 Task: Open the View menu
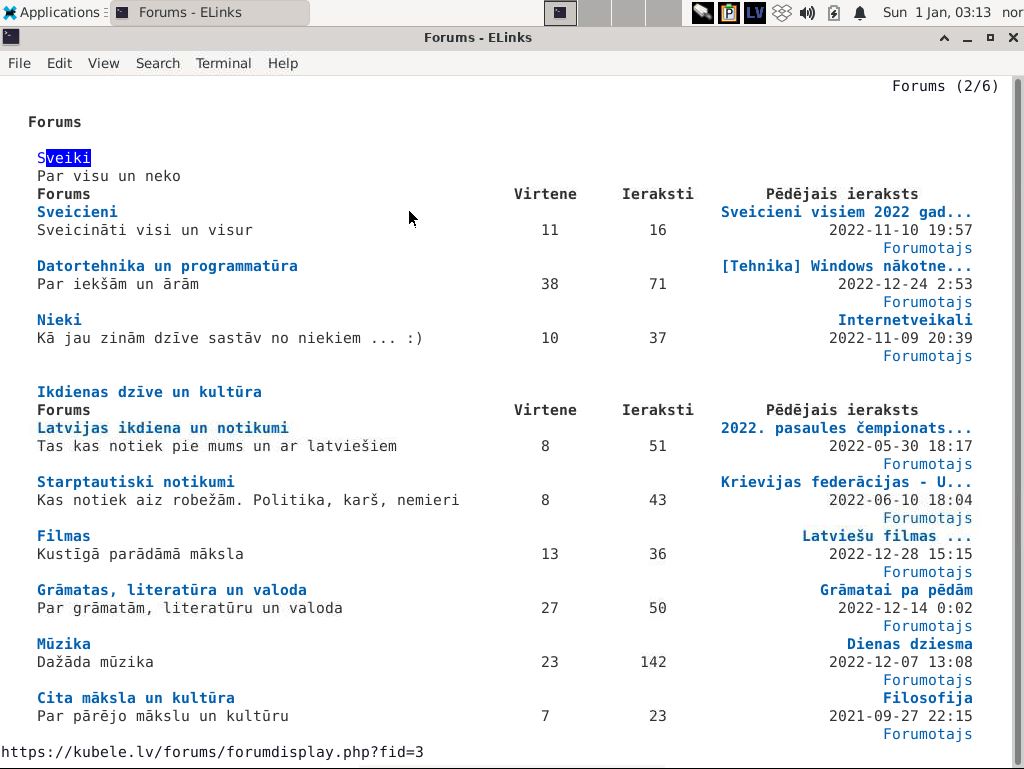click(103, 63)
